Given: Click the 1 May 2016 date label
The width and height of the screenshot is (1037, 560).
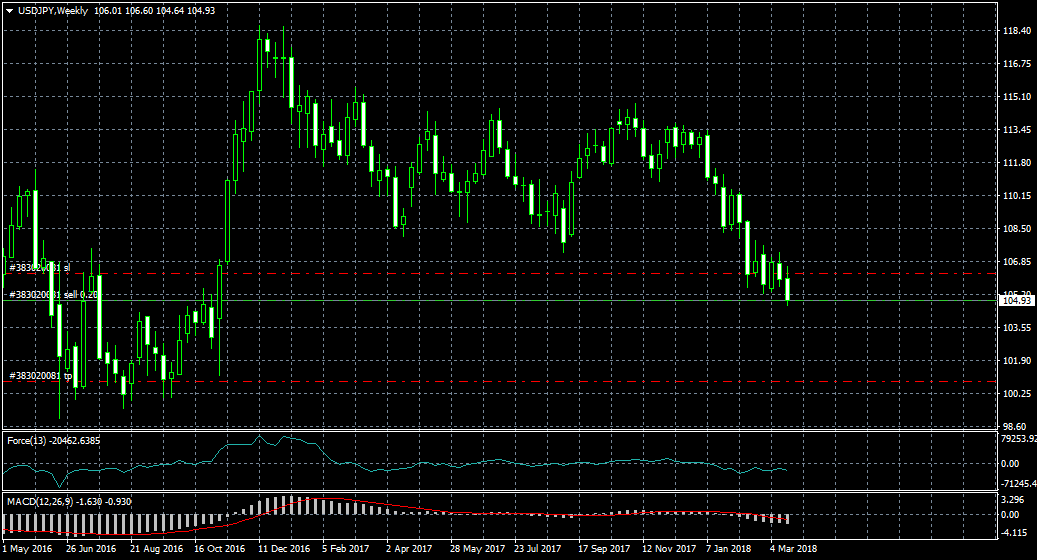Looking at the screenshot, I should click(x=28, y=549).
